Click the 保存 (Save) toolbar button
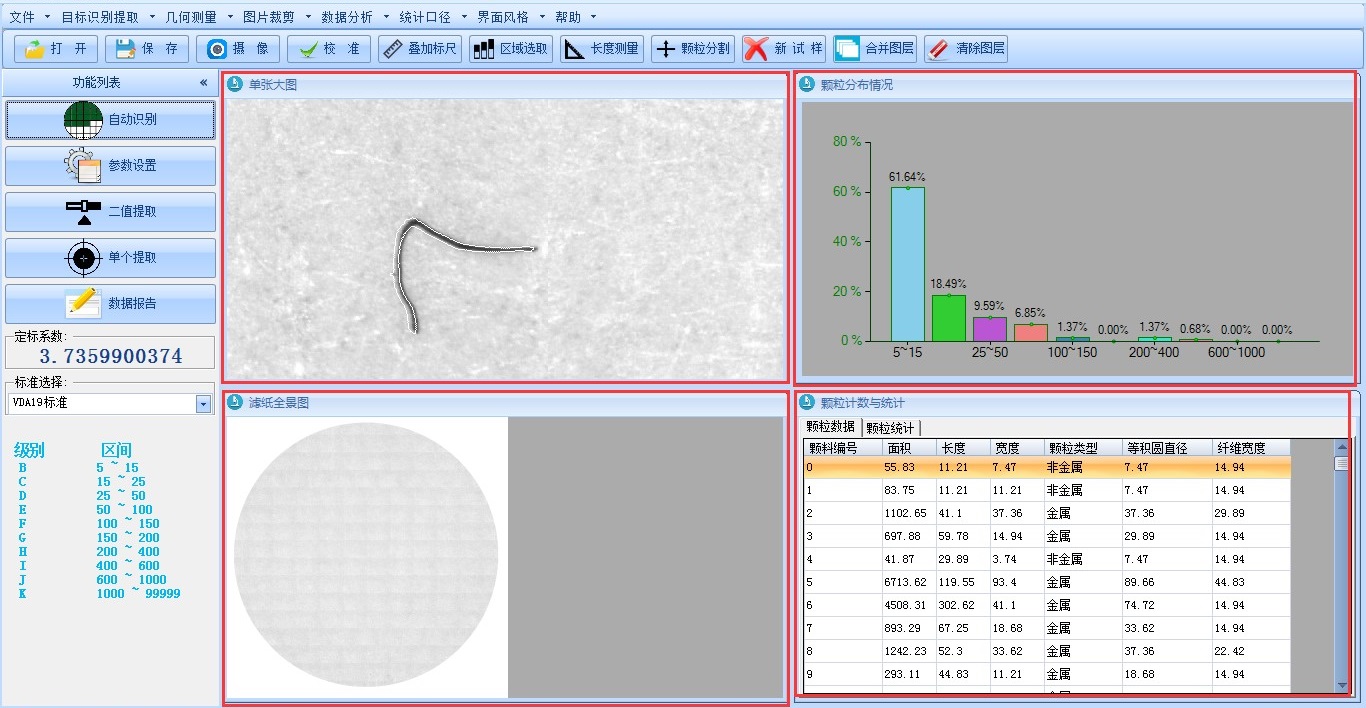This screenshot has width=1366, height=708. coord(147,49)
